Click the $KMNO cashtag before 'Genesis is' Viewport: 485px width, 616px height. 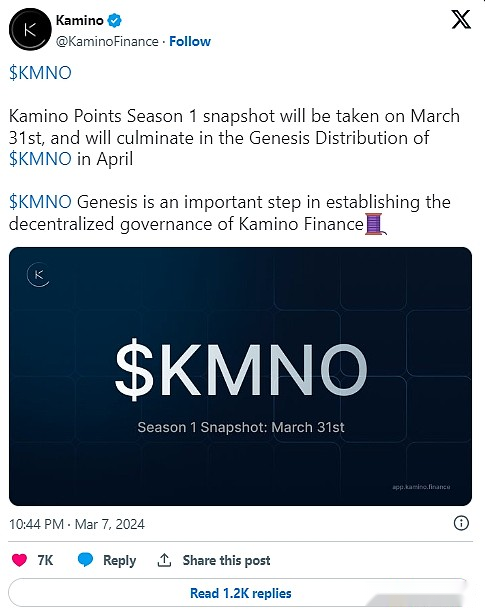pos(40,202)
